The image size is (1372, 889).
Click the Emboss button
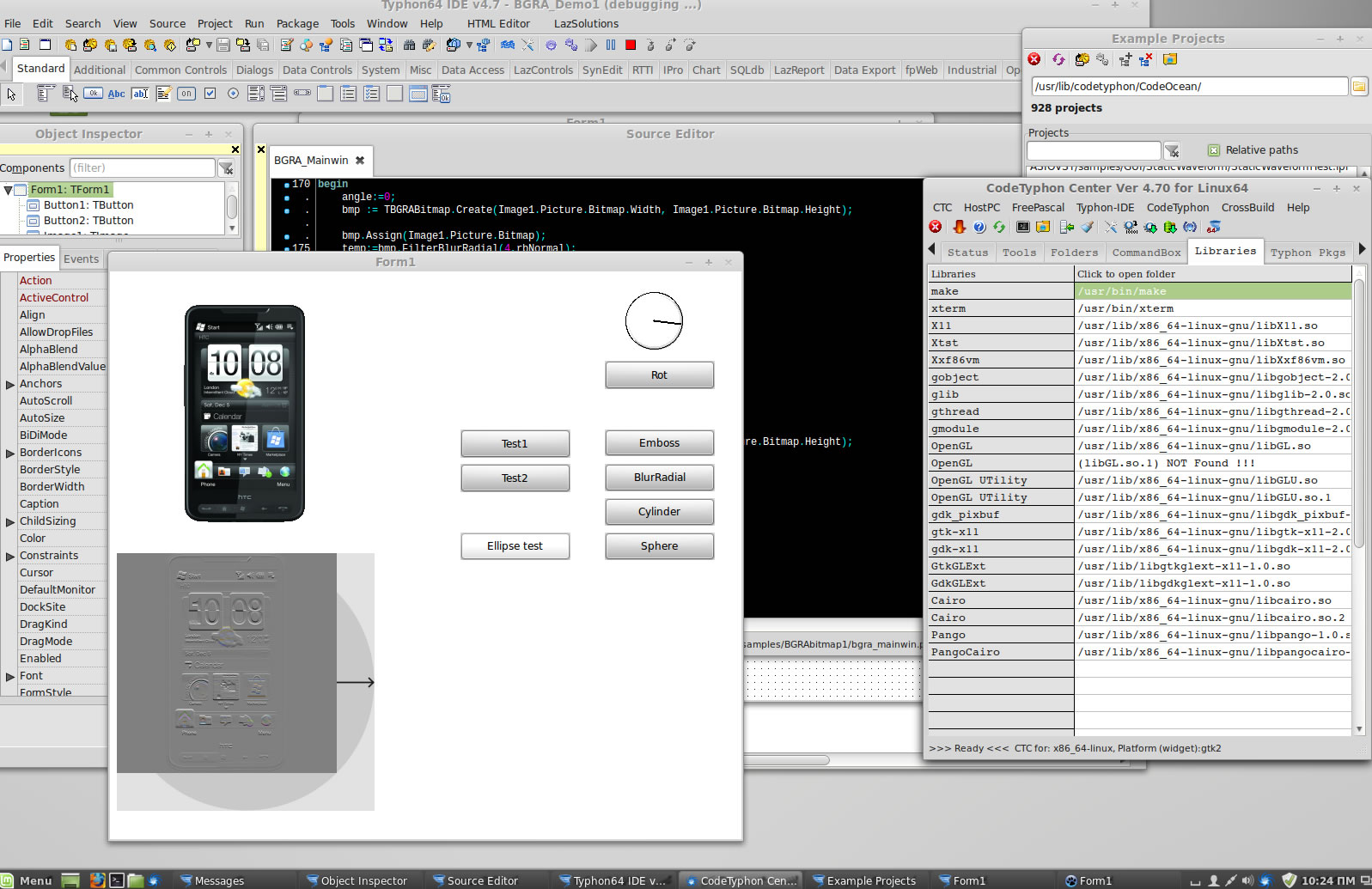tap(659, 443)
